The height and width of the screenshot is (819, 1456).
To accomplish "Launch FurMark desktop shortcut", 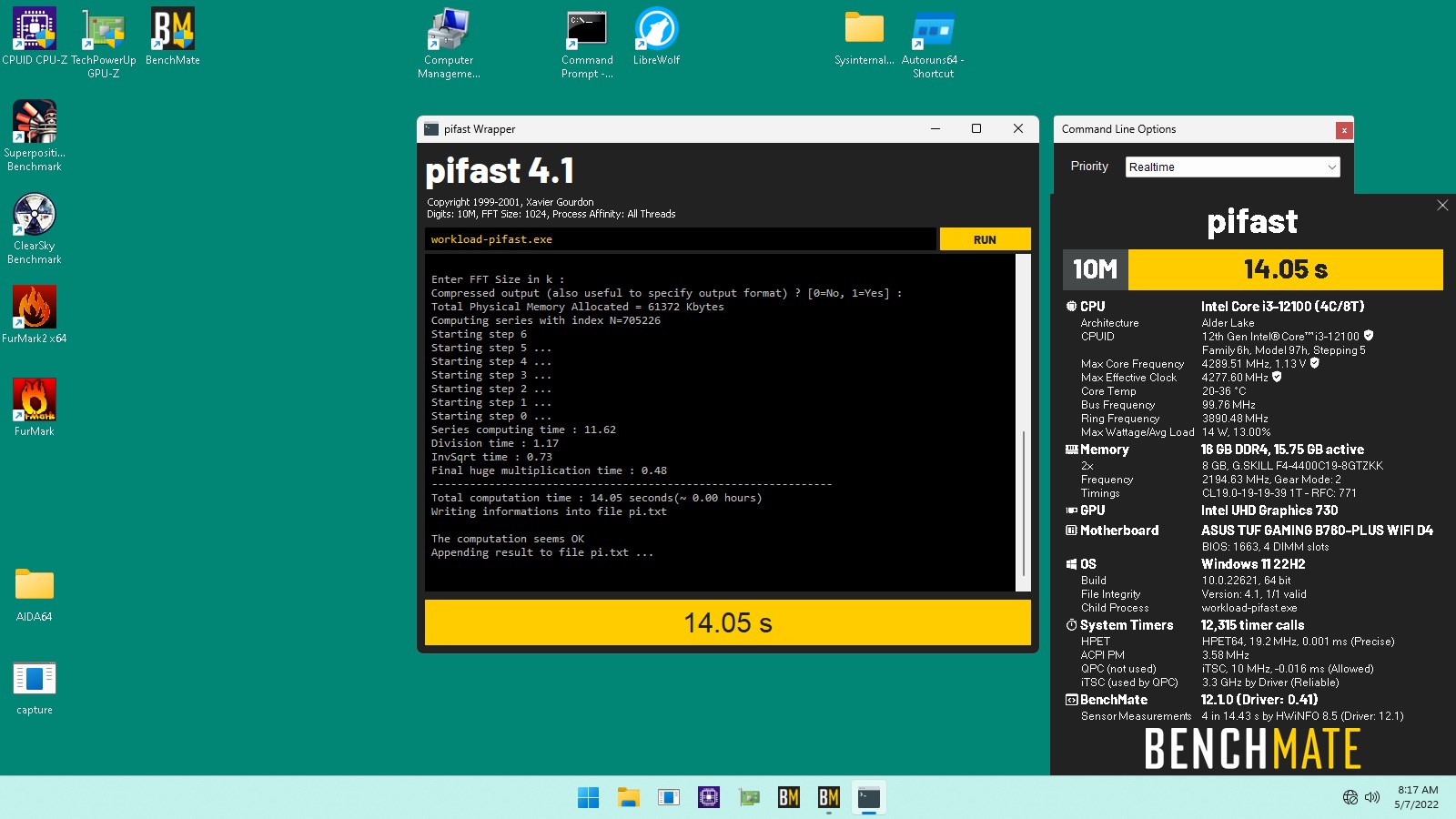I will click(x=35, y=407).
